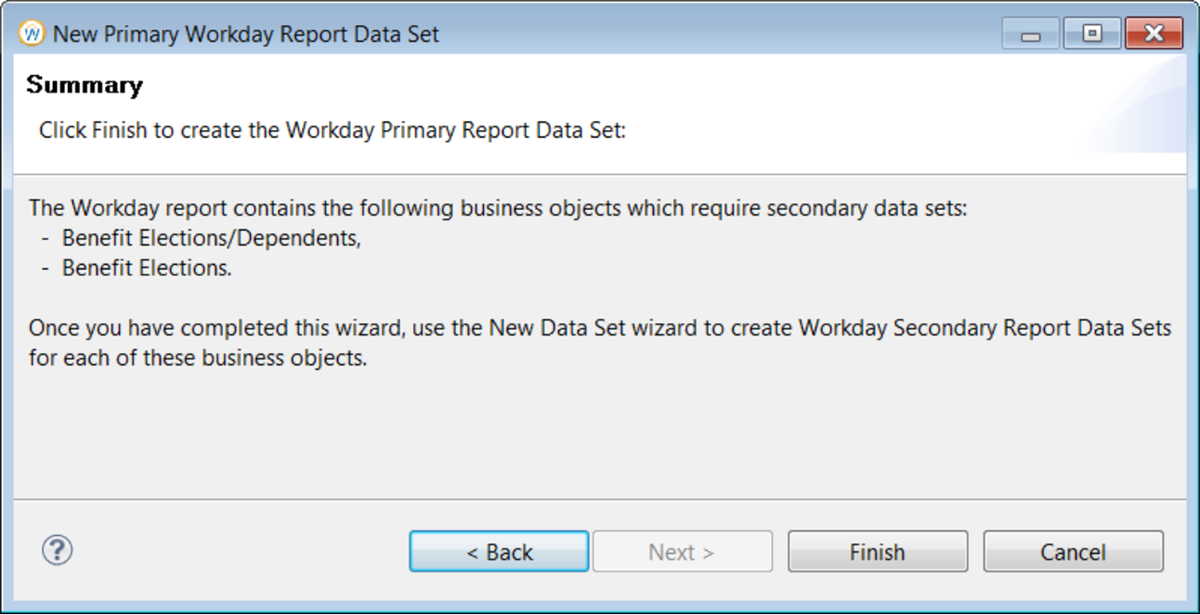
Task: Click the 'The Workday report contains' sentence
Action: [499, 209]
